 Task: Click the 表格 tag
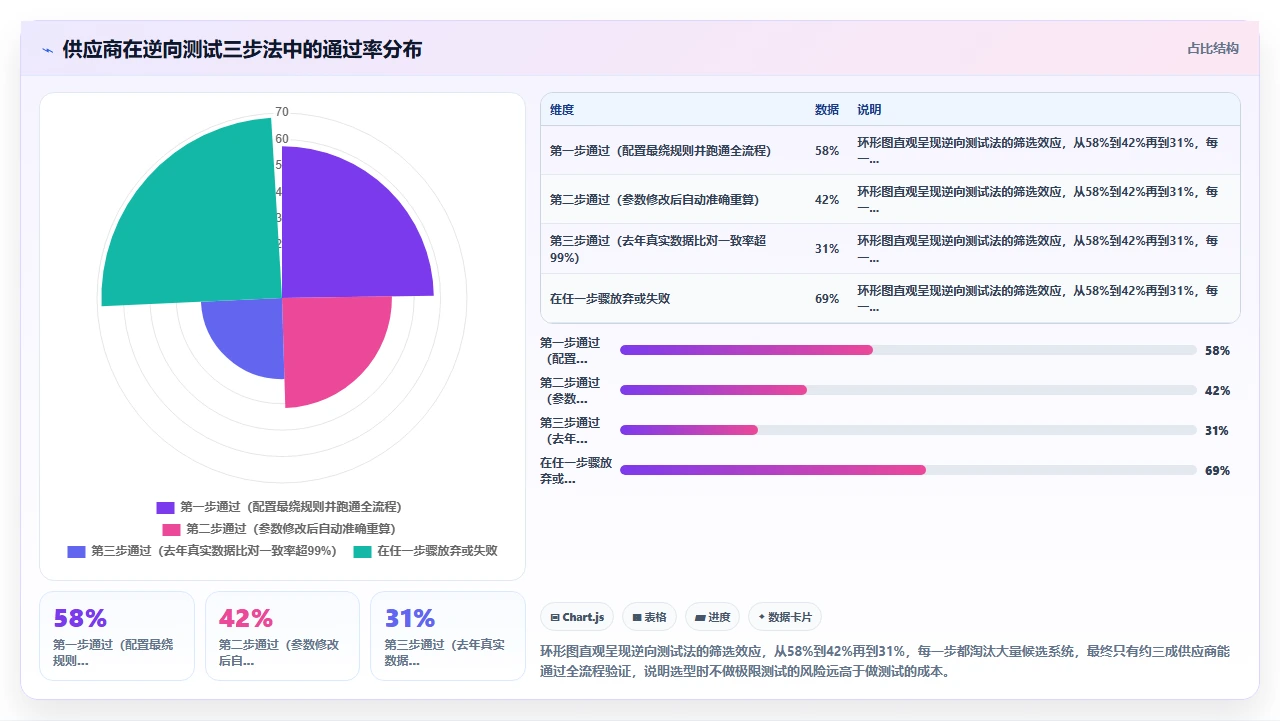coord(649,618)
